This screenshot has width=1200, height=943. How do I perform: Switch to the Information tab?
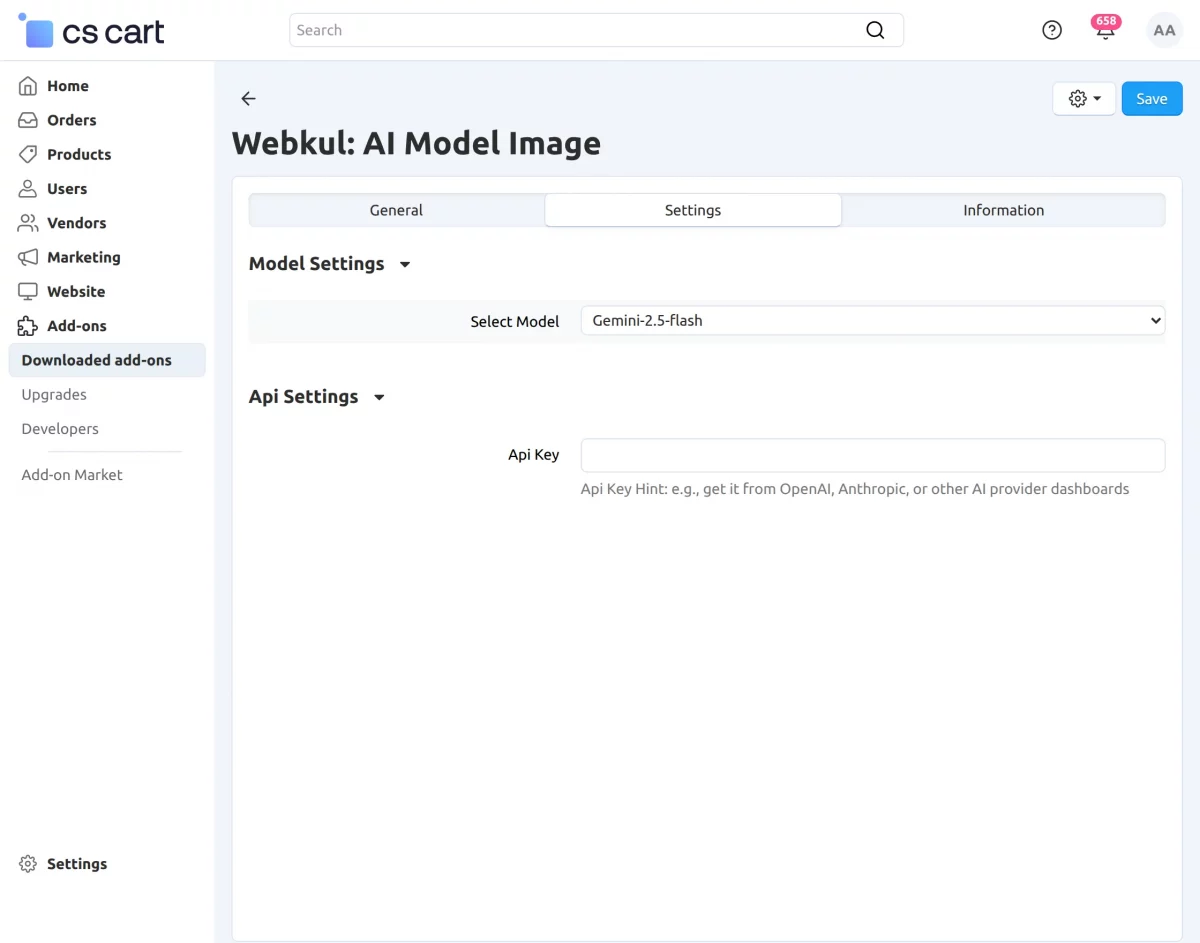(1003, 210)
